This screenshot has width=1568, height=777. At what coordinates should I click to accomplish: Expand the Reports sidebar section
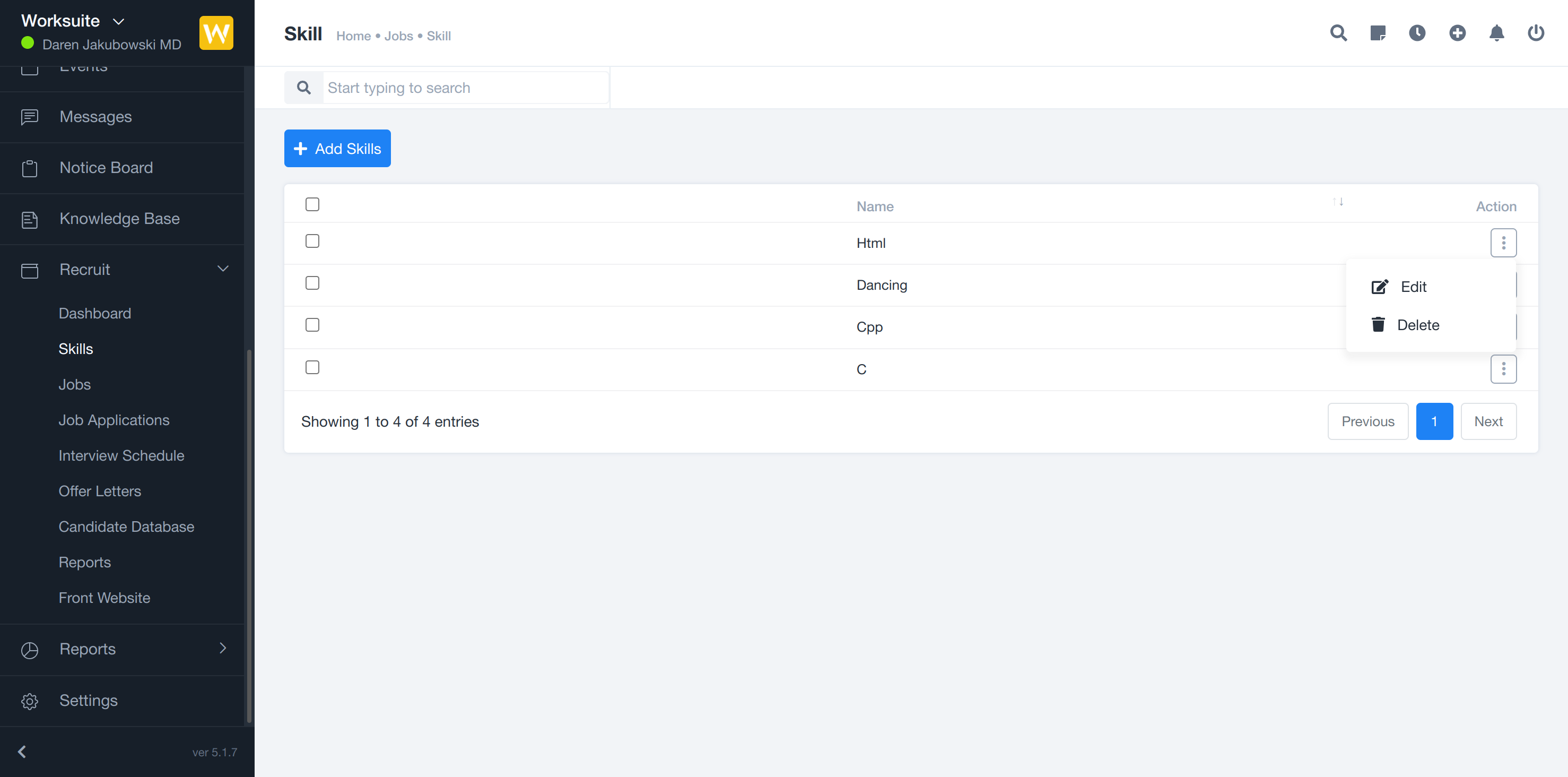coord(223,649)
